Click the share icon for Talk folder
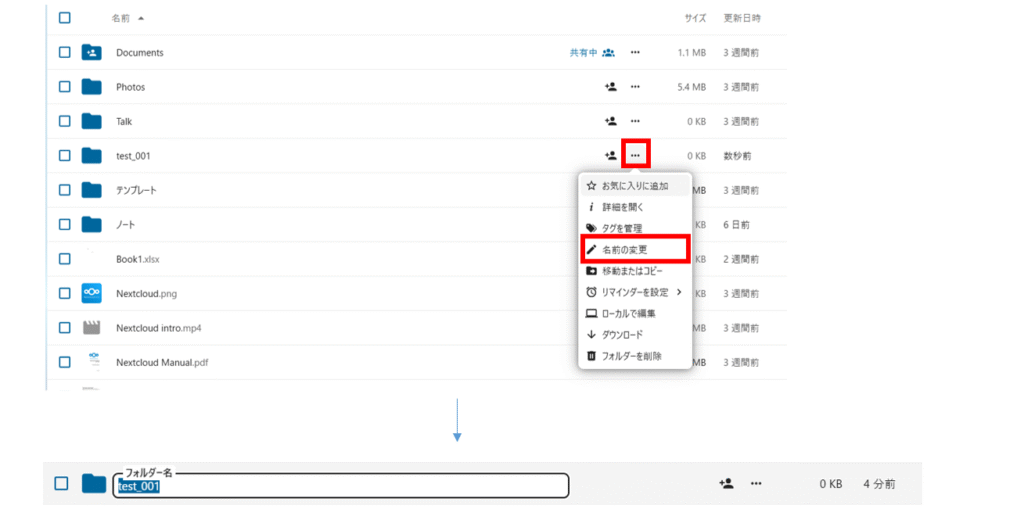The image size is (1024, 520). [x=610, y=121]
